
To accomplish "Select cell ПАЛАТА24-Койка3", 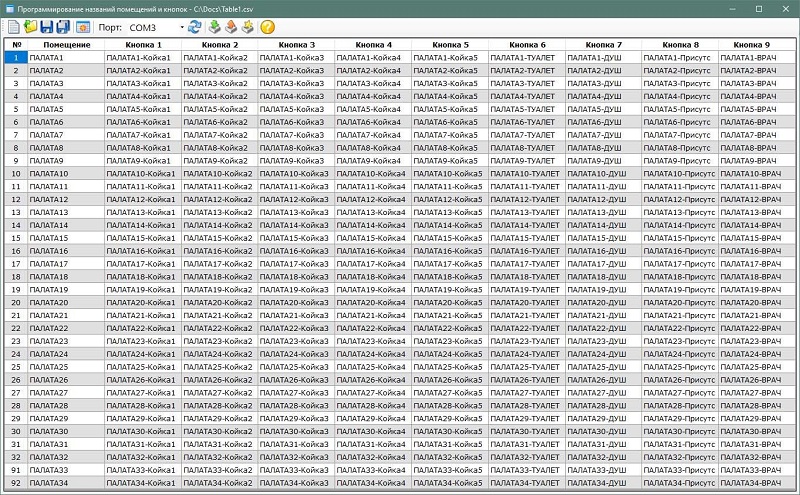I will (296, 354).
